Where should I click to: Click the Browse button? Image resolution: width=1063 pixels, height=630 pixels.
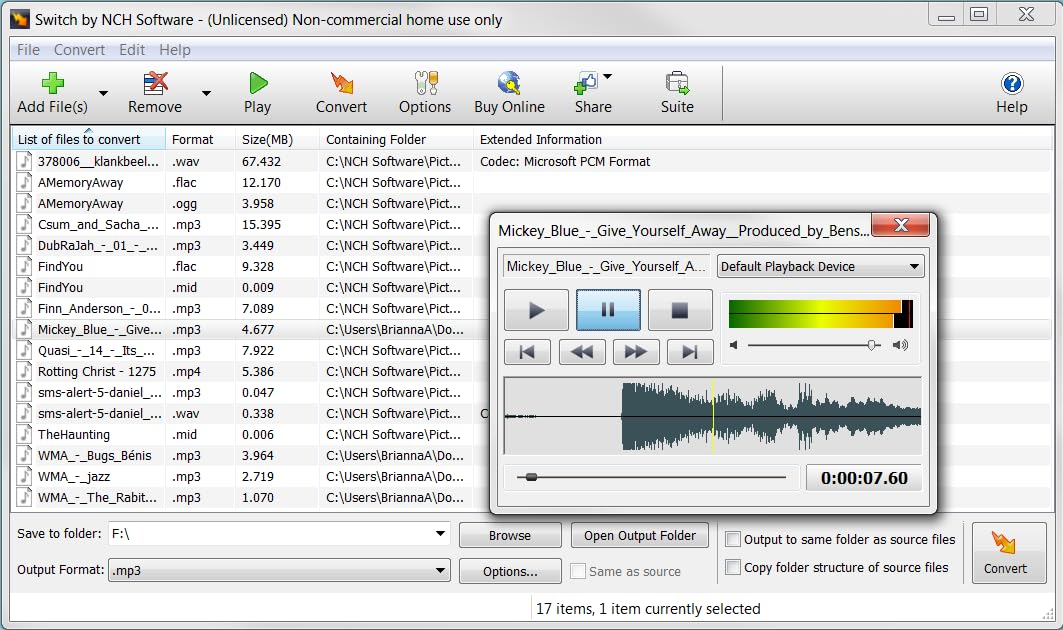pos(509,536)
